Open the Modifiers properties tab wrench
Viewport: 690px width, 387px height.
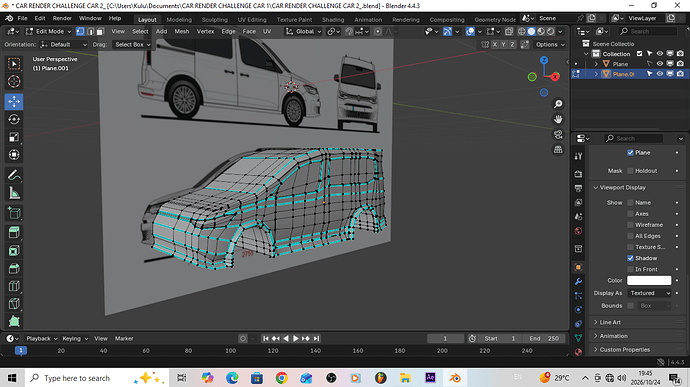(x=578, y=281)
